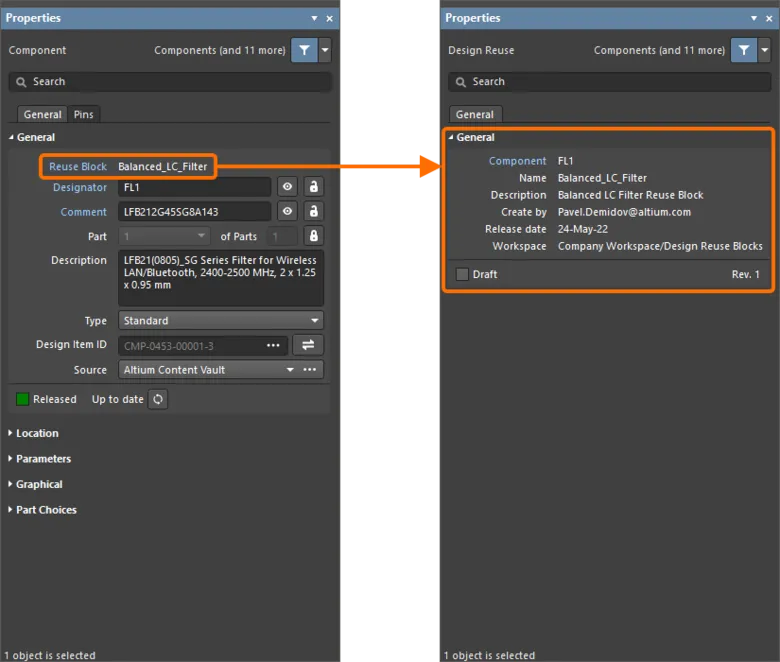Click the of Parts count field

point(282,236)
